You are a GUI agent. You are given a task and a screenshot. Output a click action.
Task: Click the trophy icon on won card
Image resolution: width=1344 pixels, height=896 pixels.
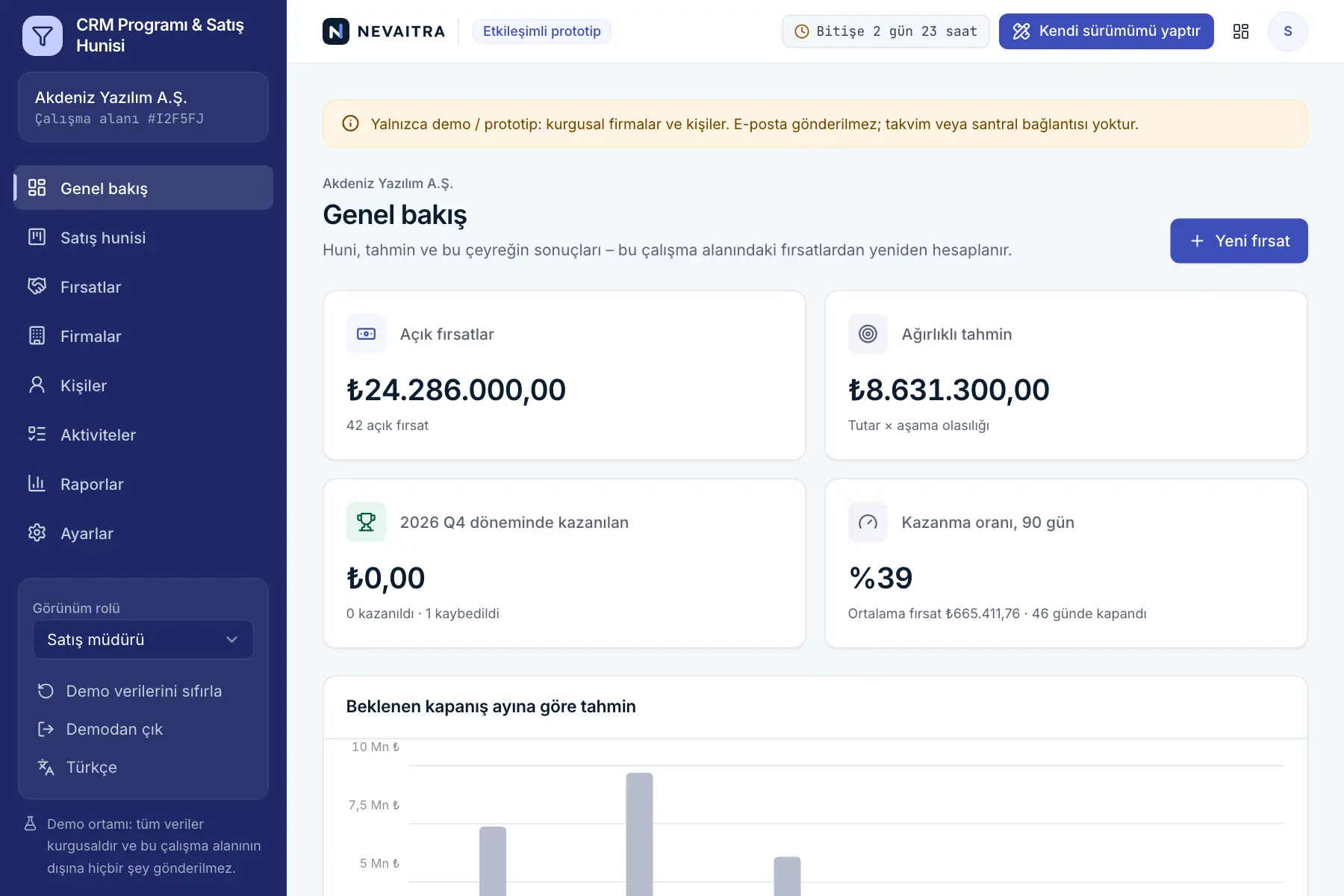[367, 522]
